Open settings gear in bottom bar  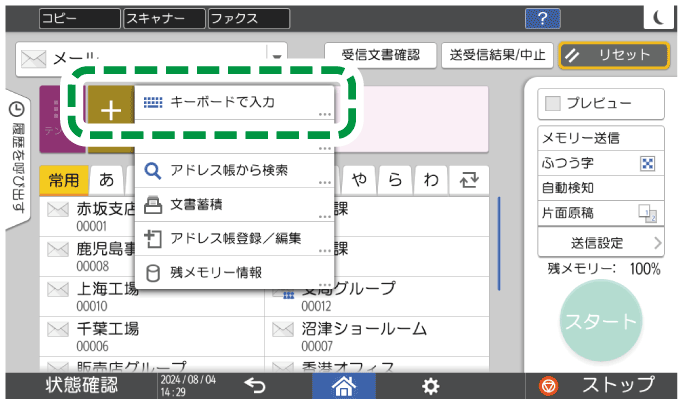click(430, 386)
